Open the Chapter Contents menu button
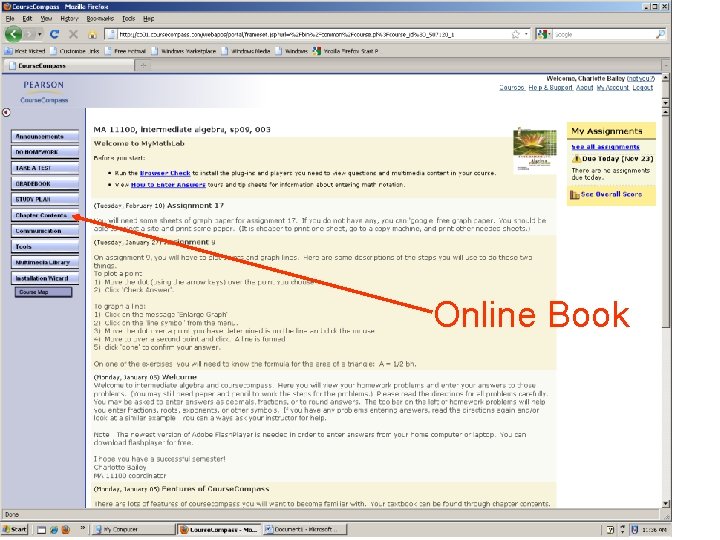 45,215
